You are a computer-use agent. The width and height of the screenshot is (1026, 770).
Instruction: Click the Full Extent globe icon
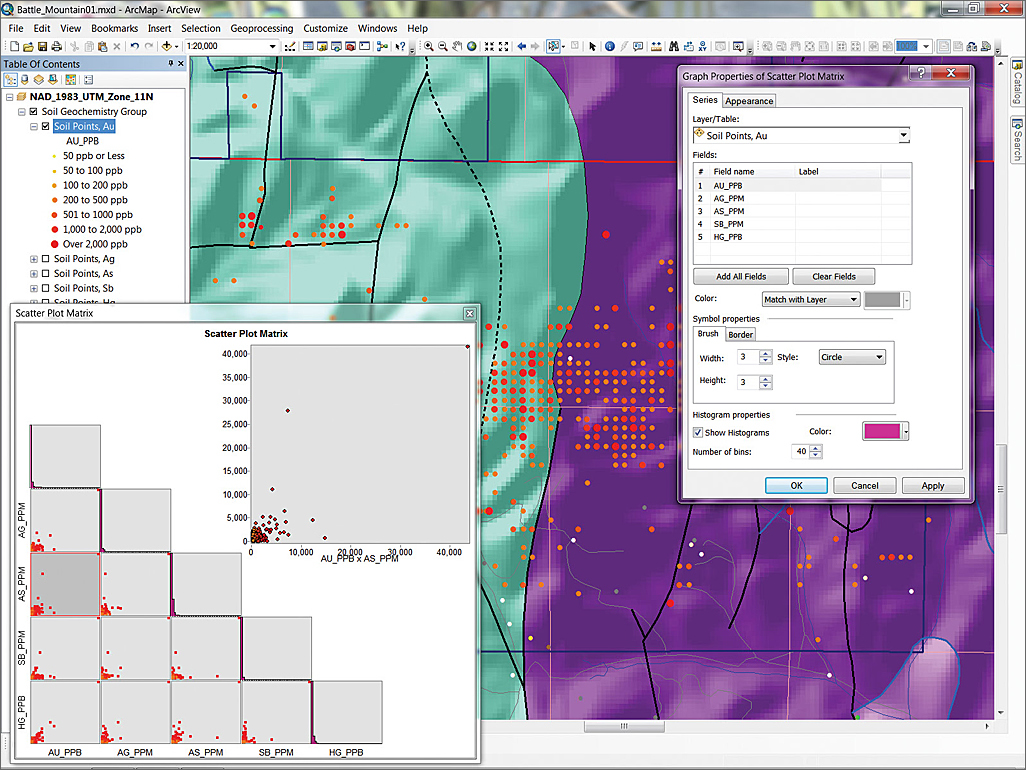click(471, 47)
